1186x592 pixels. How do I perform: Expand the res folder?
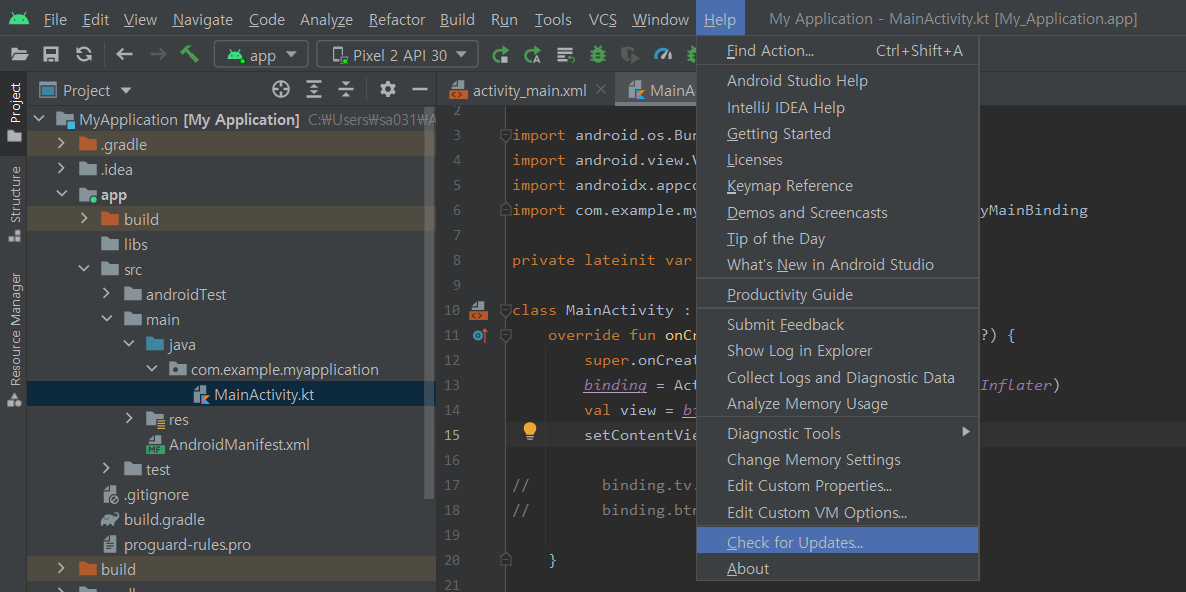pyautogui.click(x=129, y=419)
